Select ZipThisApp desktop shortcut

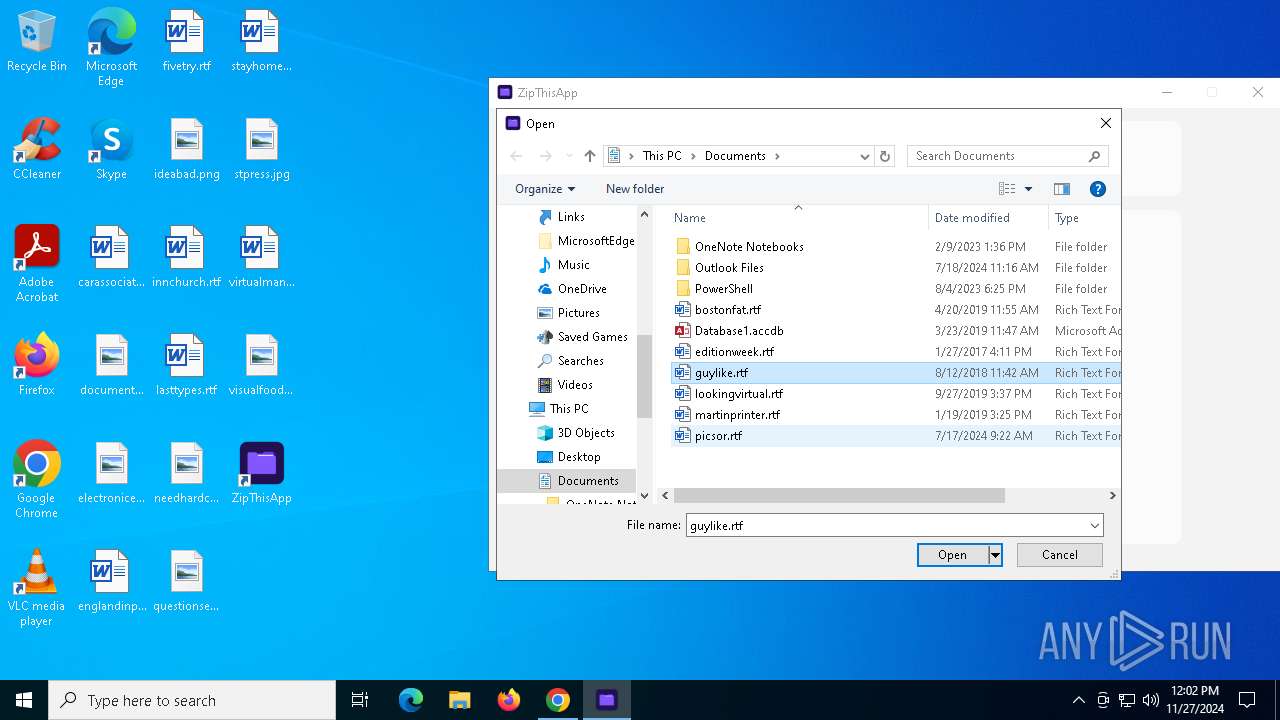point(262,473)
